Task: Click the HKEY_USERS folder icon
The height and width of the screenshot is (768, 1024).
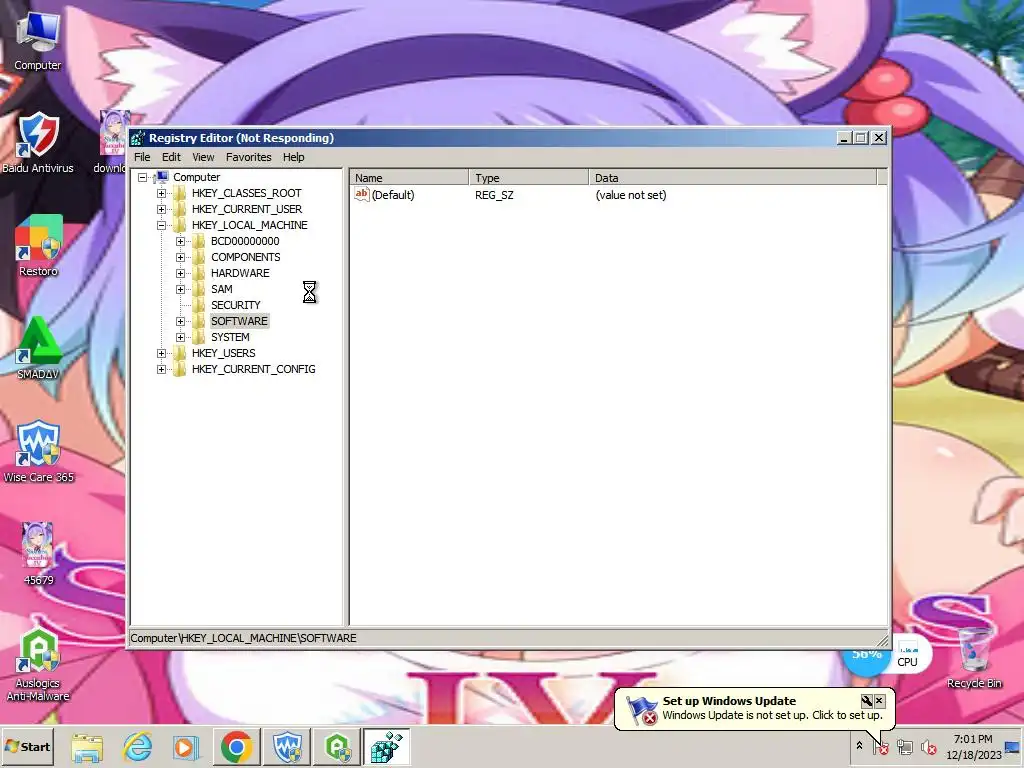Action: pyautogui.click(x=180, y=353)
